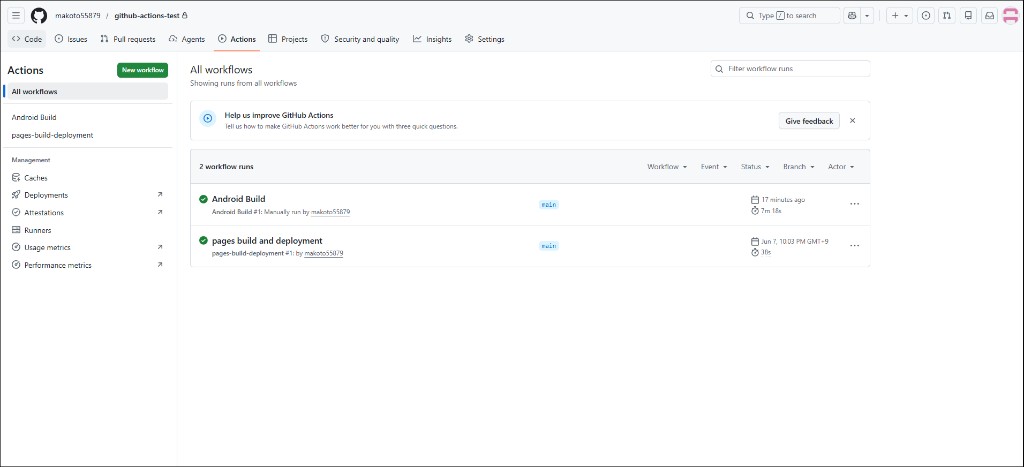Open more options for pages build run
This screenshot has width=1024, height=467.
point(855,246)
